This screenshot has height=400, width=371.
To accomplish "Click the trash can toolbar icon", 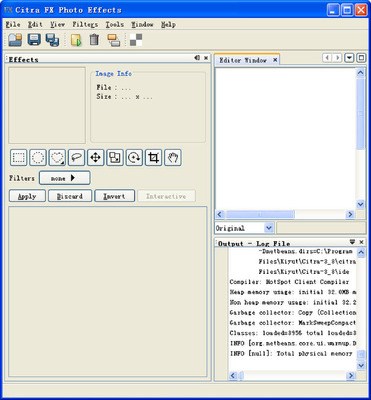I will point(94,40).
